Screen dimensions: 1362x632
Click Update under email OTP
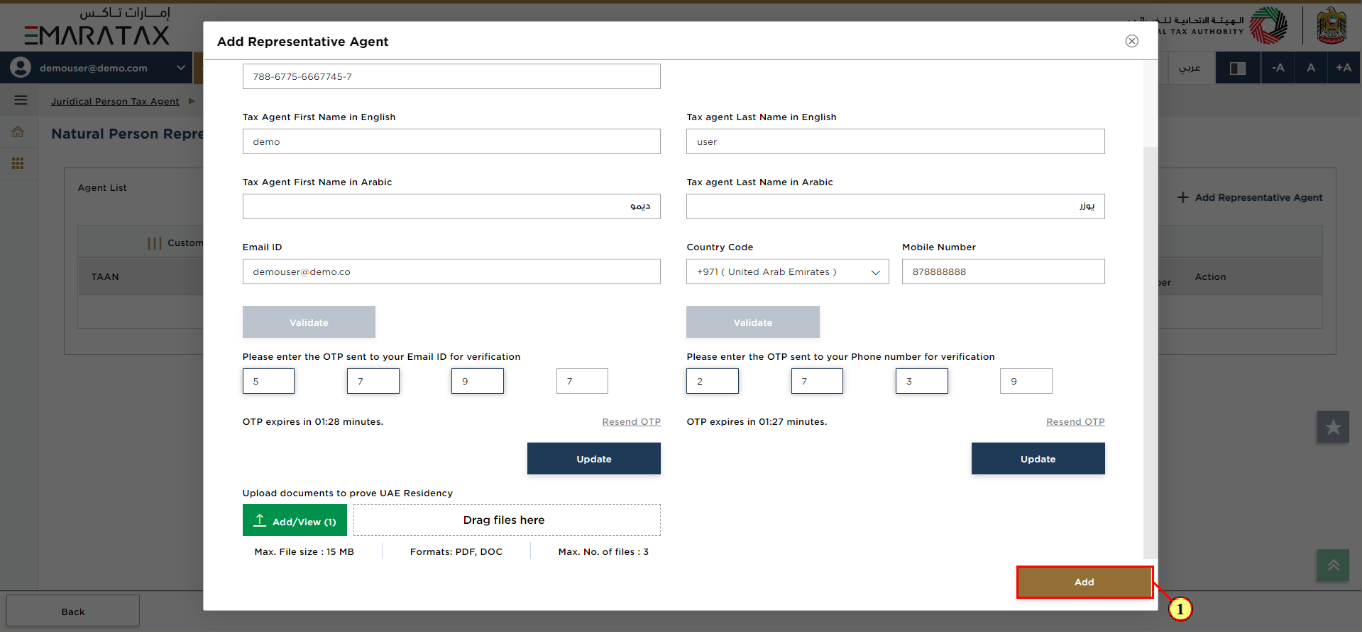[594, 459]
